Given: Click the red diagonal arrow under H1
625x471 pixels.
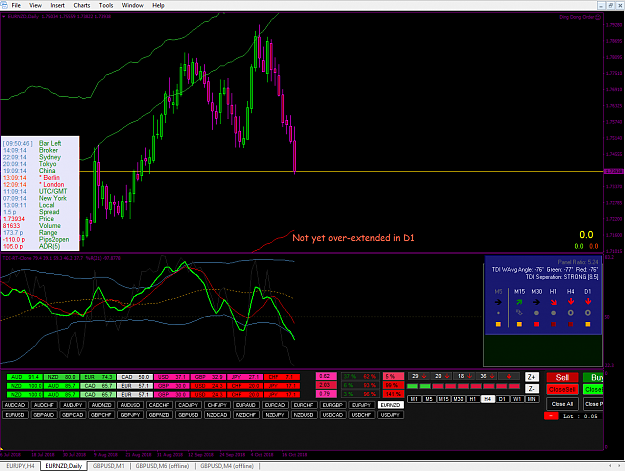Looking at the screenshot, I should point(553,302).
